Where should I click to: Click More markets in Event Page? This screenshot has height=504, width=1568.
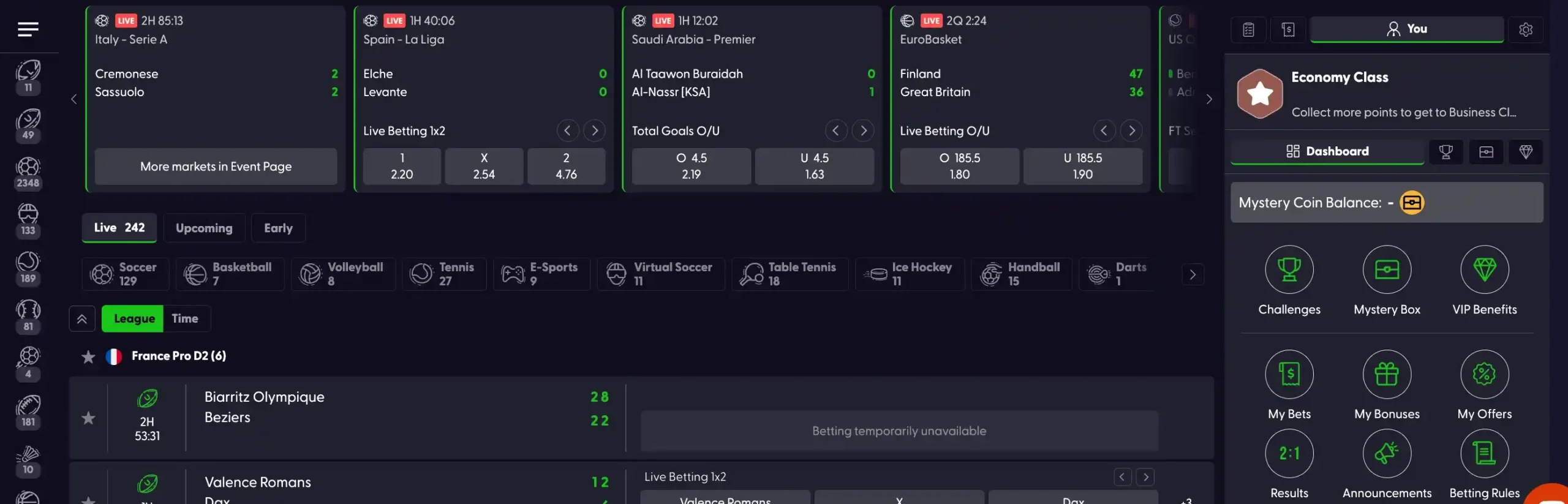pyautogui.click(x=216, y=167)
